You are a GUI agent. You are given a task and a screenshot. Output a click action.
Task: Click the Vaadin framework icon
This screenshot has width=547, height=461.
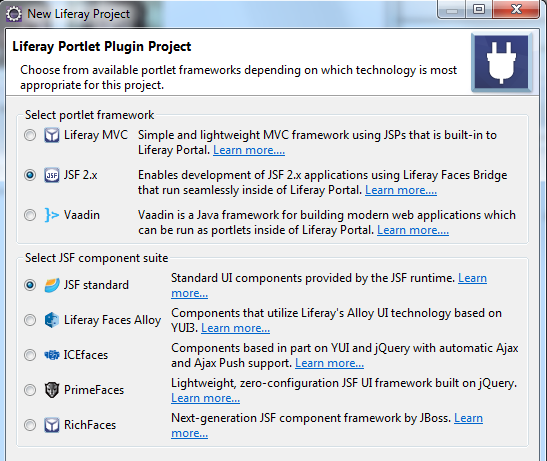click(52, 215)
